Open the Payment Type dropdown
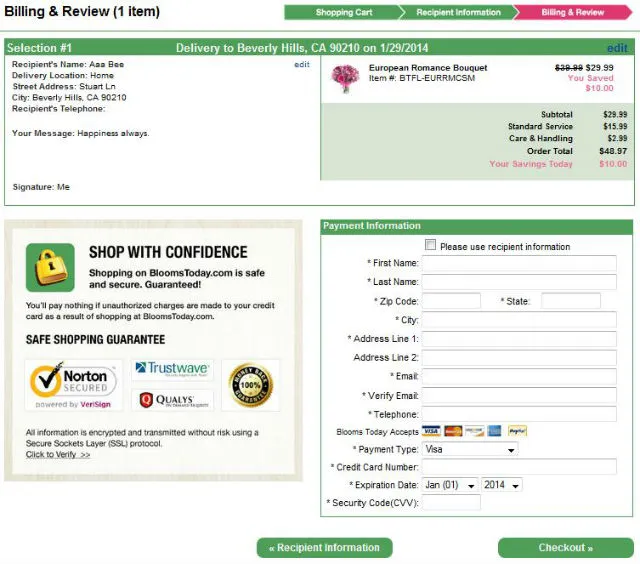 (469, 450)
